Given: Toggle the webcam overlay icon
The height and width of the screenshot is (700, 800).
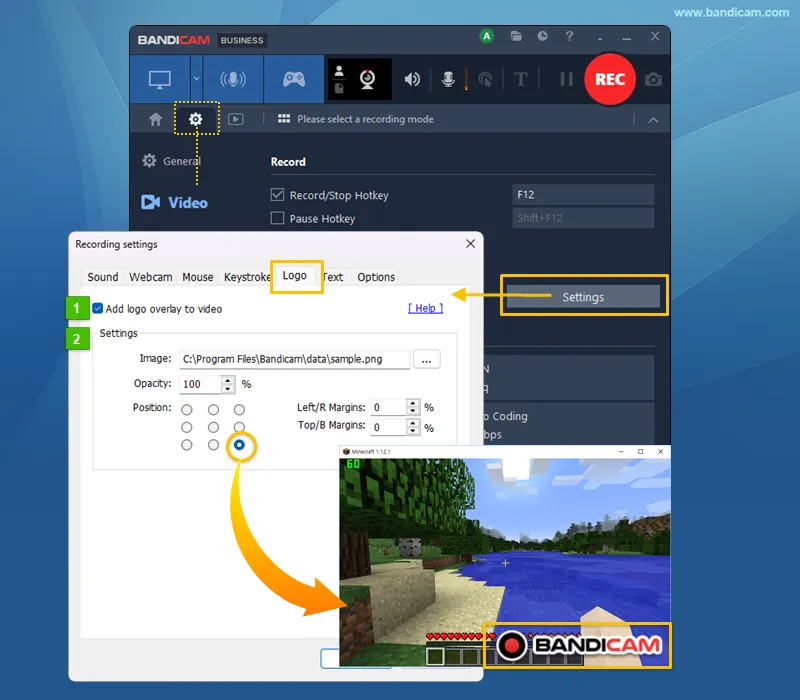Looking at the screenshot, I should pos(367,79).
